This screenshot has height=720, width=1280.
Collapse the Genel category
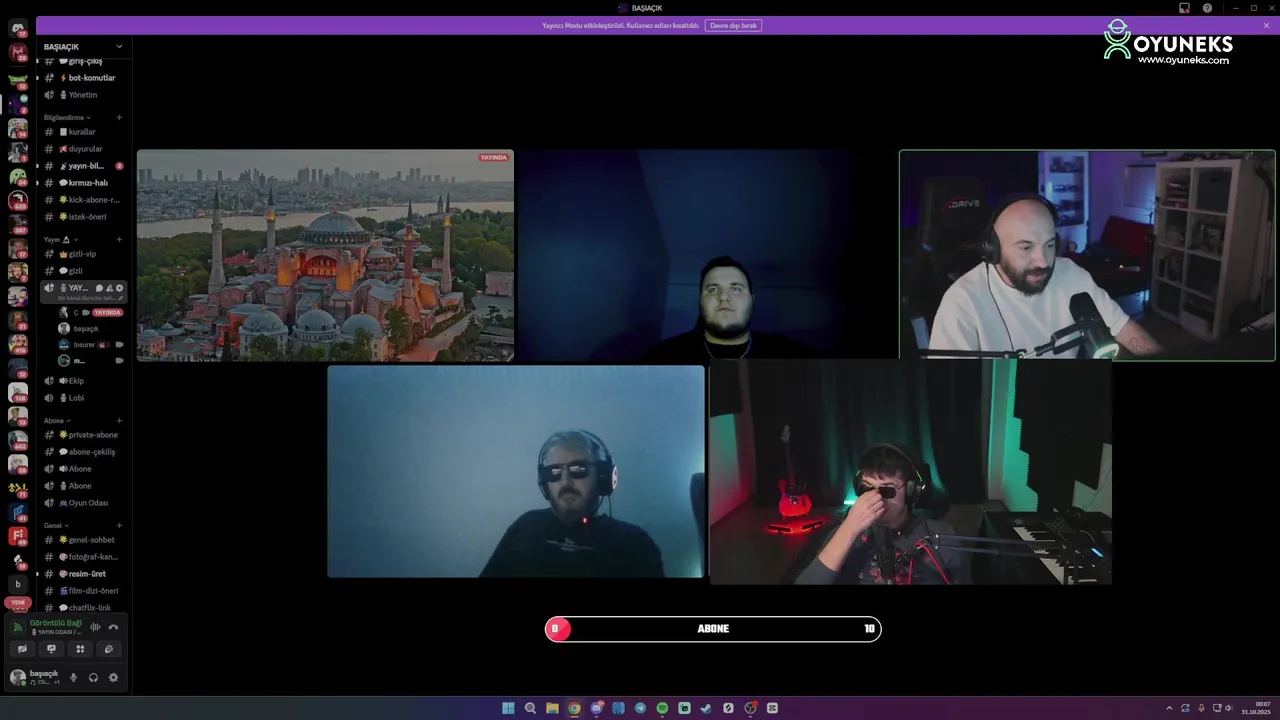(x=56, y=525)
